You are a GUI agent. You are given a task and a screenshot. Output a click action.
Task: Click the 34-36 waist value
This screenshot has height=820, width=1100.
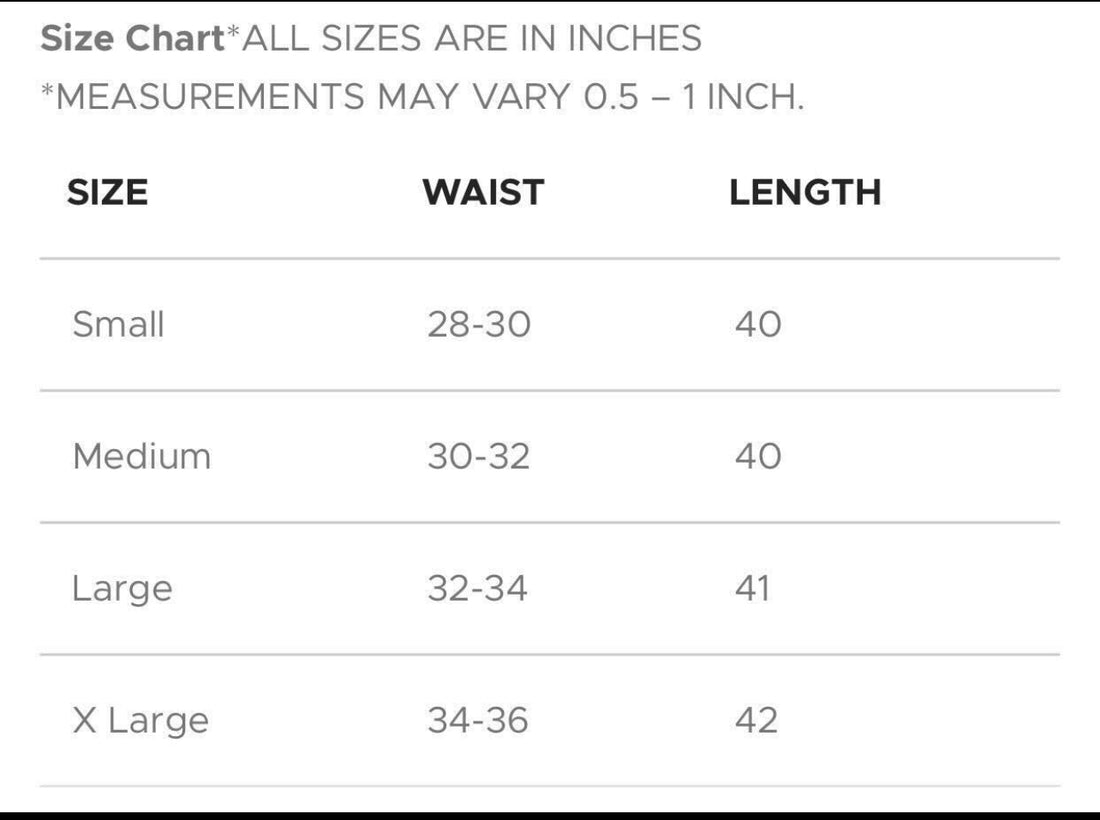[478, 720]
